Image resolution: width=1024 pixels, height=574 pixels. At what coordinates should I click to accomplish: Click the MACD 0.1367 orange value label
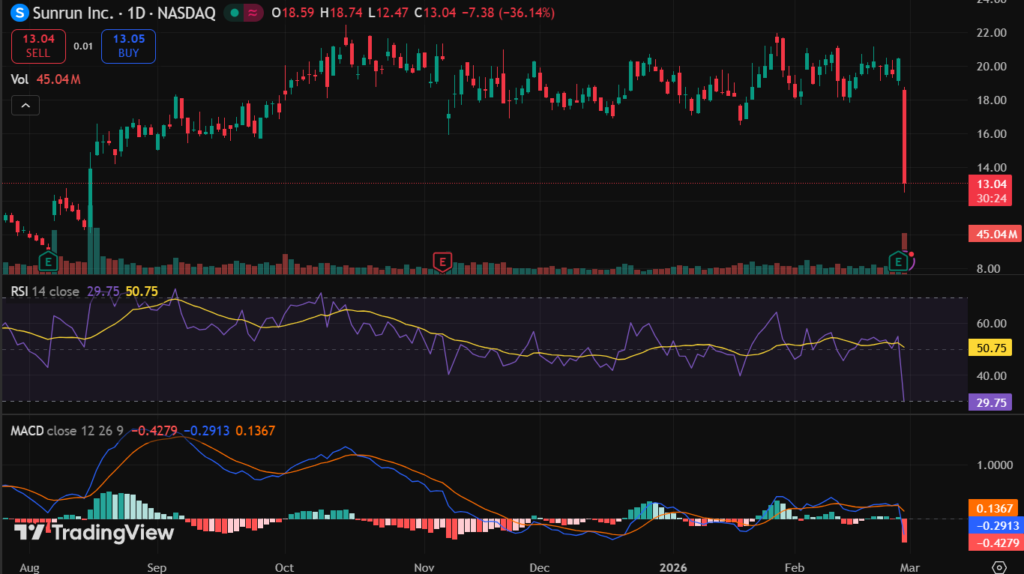click(994, 509)
